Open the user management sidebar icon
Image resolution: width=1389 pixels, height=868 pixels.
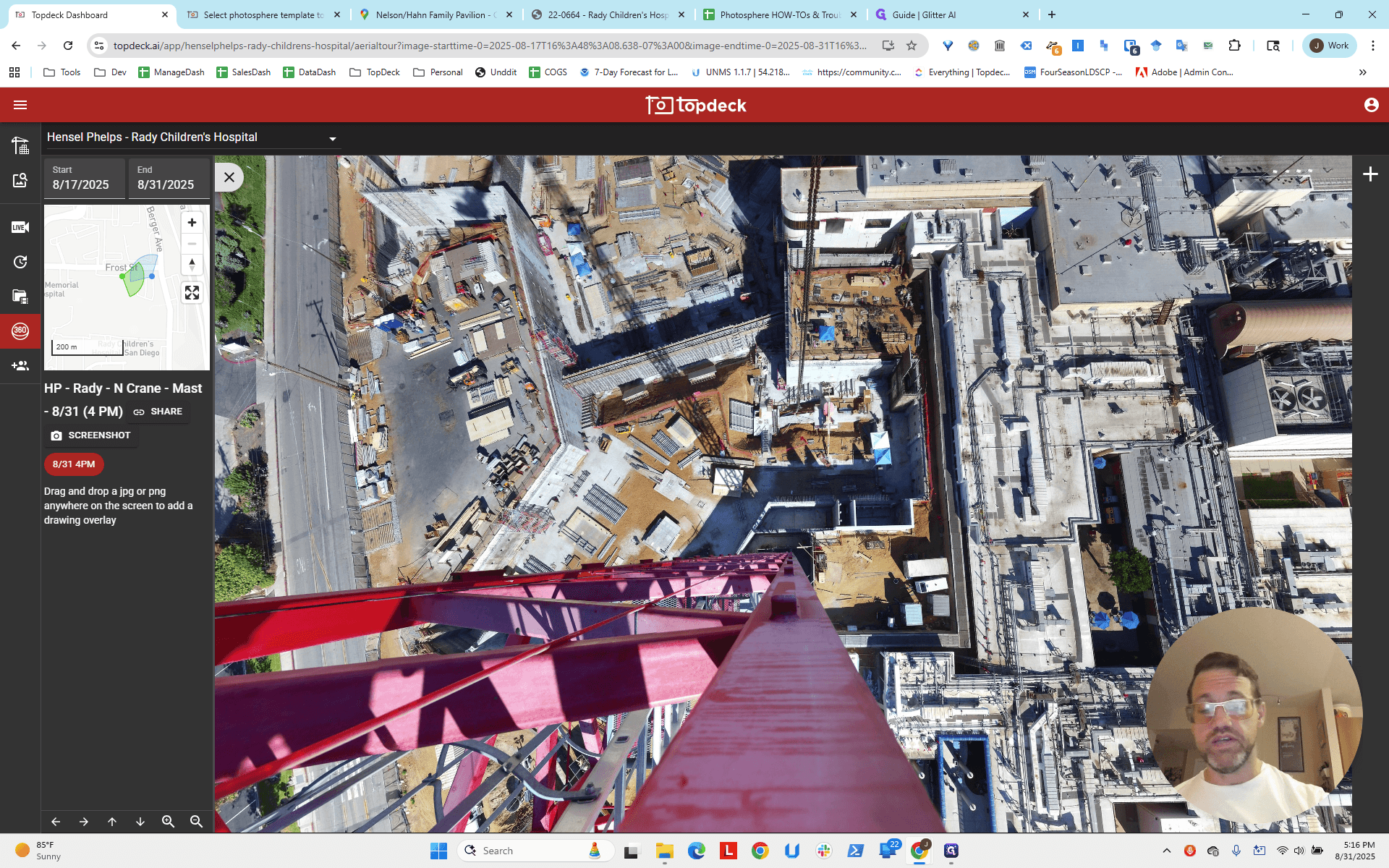(x=20, y=366)
